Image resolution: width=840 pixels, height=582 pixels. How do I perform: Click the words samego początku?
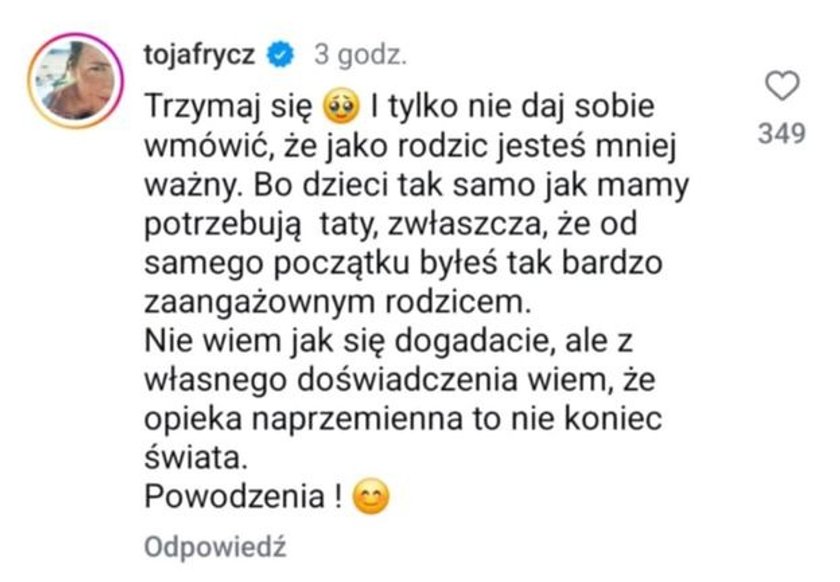click(277, 264)
